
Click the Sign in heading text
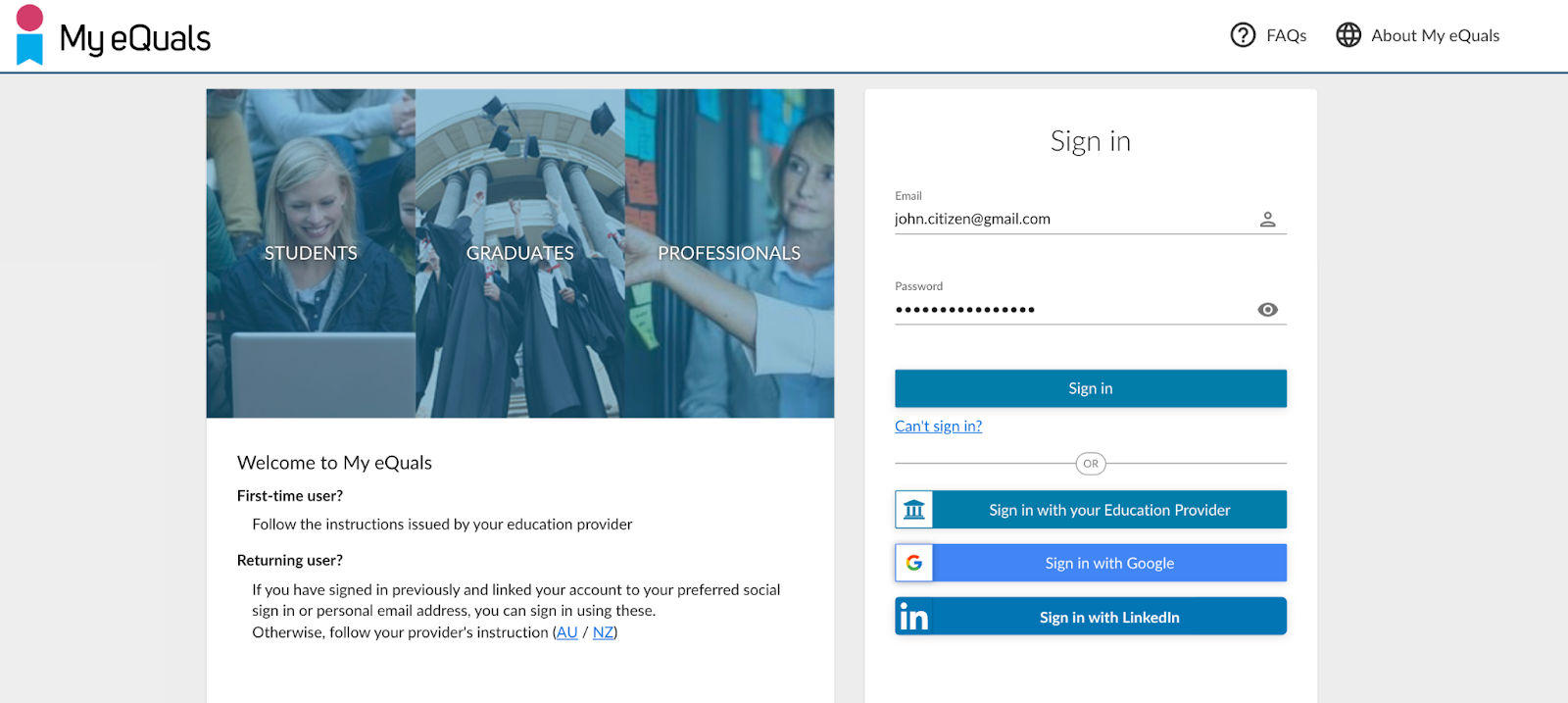1091,142
